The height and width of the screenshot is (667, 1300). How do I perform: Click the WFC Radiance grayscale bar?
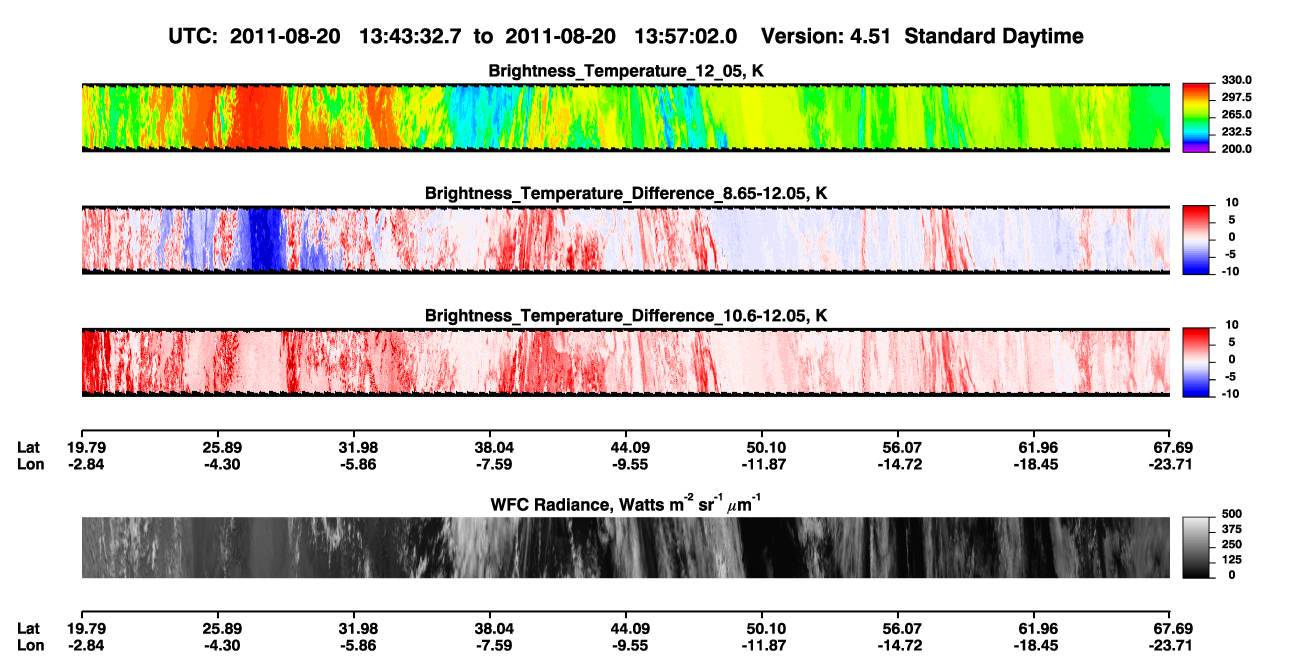pyautogui.click(x=1196, y=547)
